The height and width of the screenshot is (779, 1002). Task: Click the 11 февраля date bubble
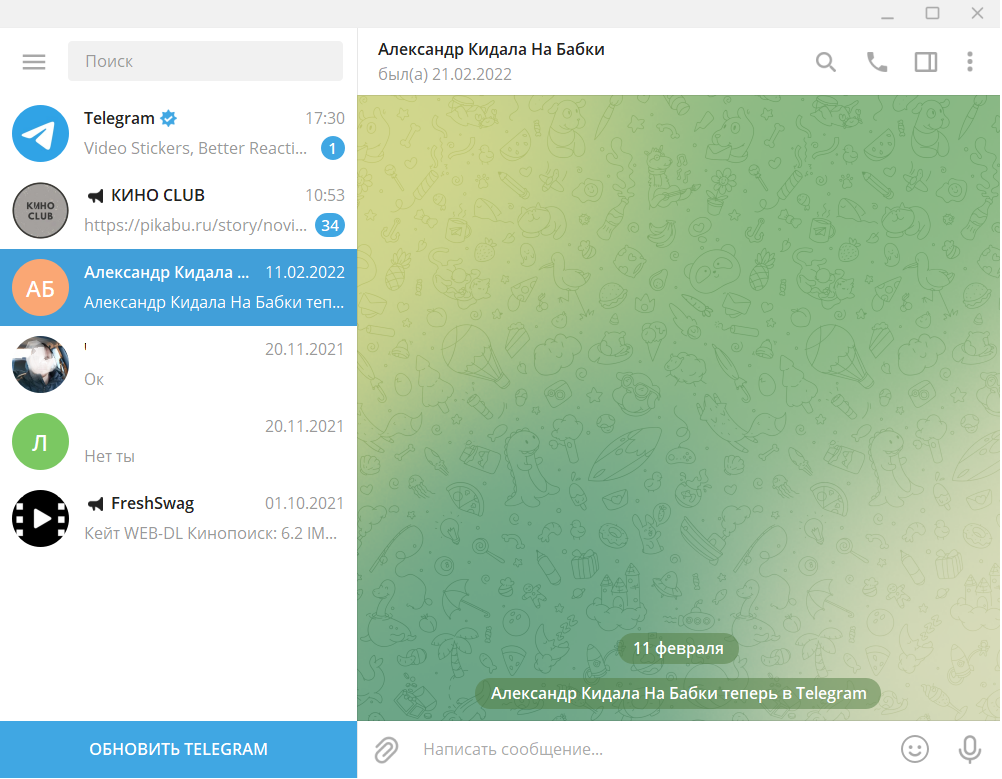[x=678, y=648]
